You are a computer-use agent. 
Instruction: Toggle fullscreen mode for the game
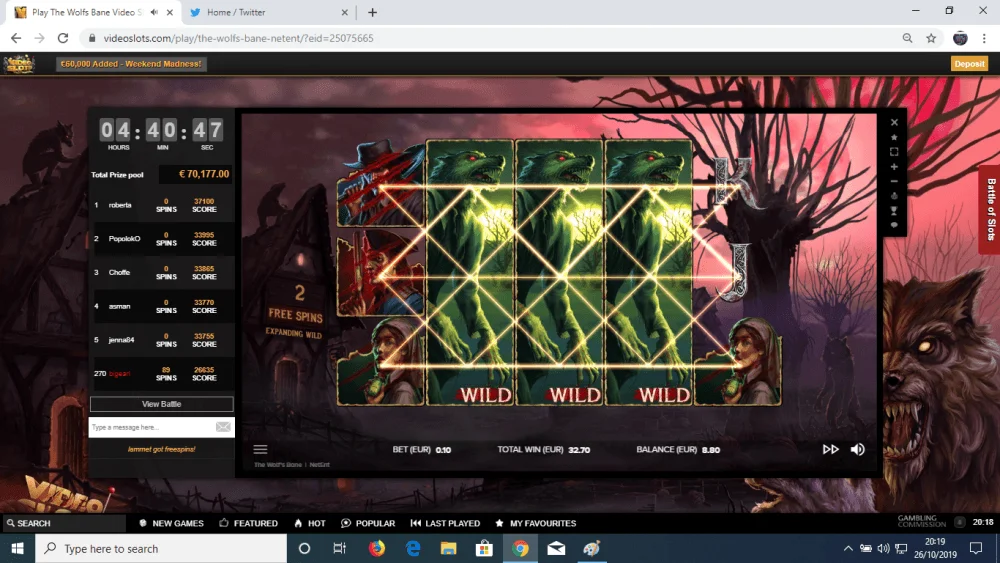click(x=894, y=152)
